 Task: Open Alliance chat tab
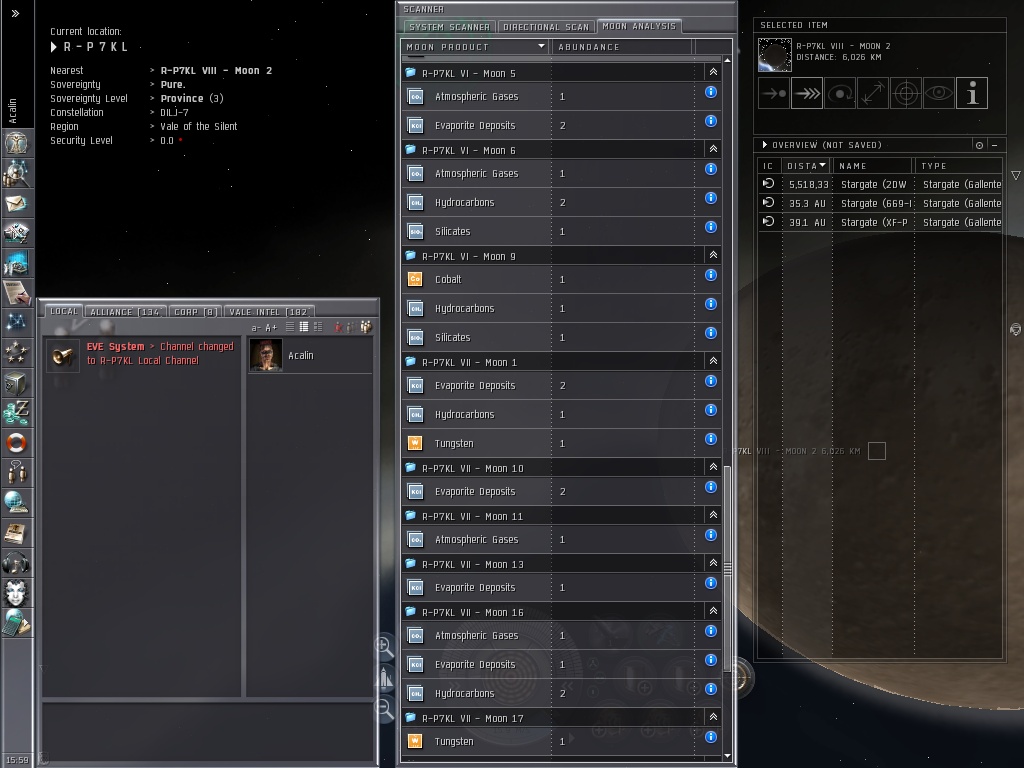[125, 312]
